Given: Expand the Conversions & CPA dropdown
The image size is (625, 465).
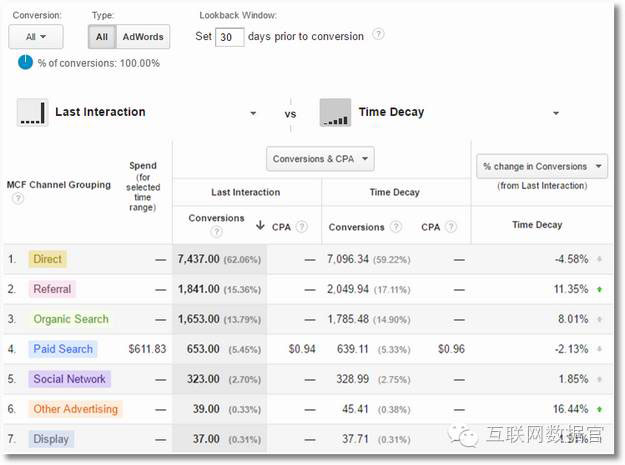Looking at the screenshot, I should tap(320, 158).
